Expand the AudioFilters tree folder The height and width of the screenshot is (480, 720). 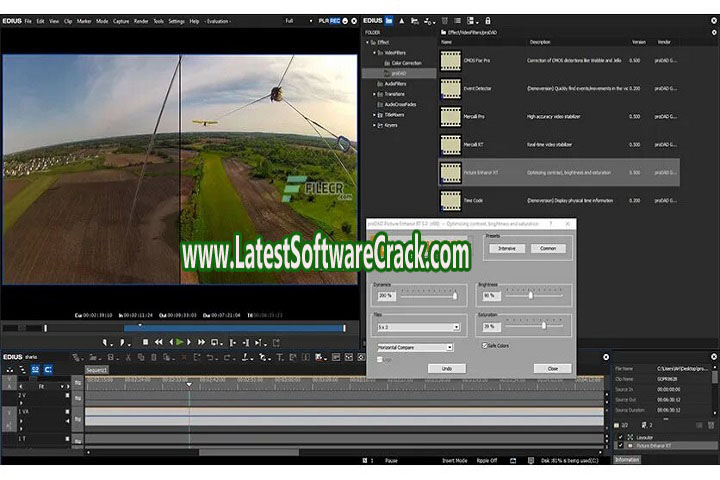(376, 83)
